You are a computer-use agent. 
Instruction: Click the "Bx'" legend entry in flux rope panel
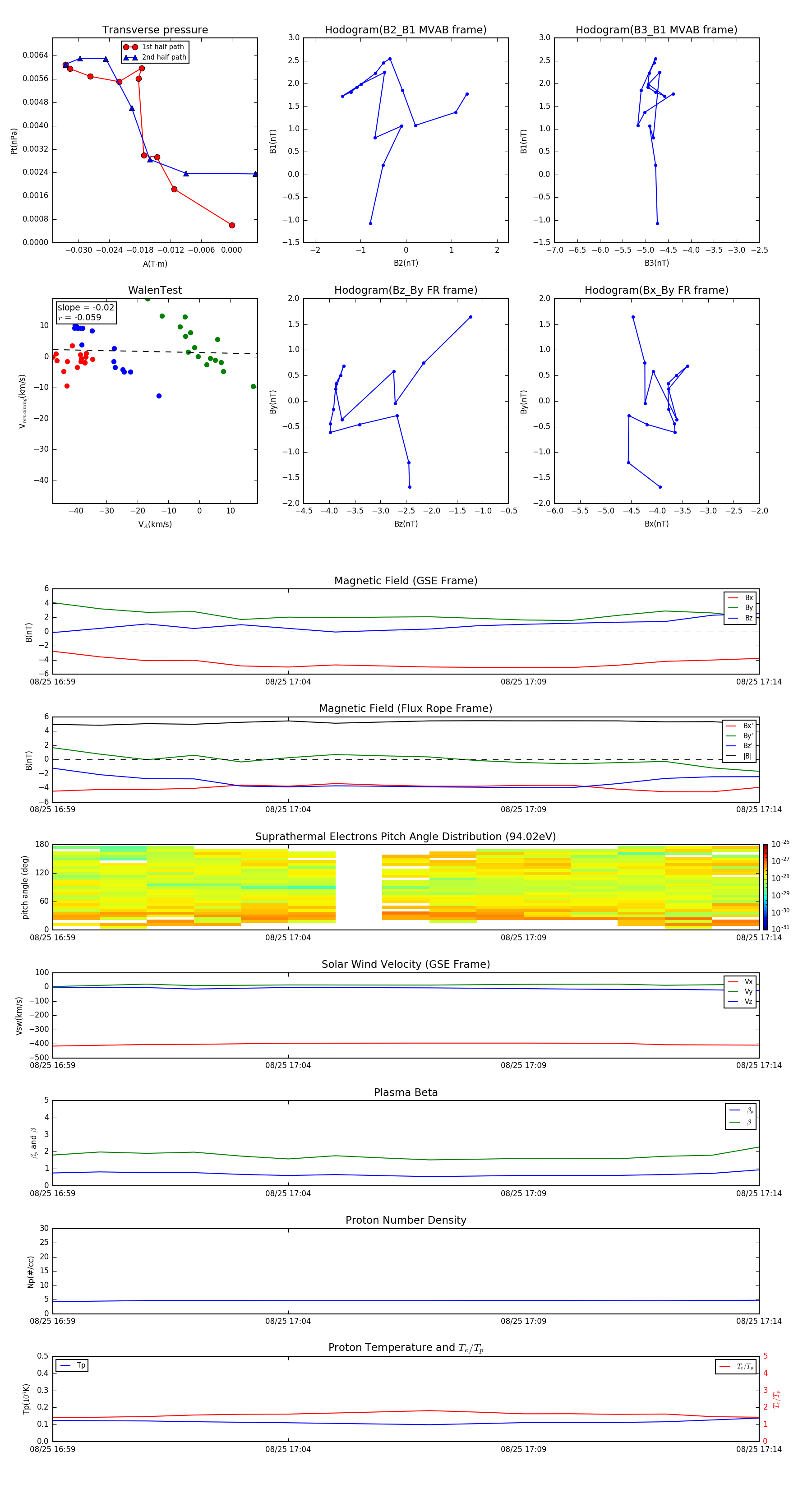(740, 726)
